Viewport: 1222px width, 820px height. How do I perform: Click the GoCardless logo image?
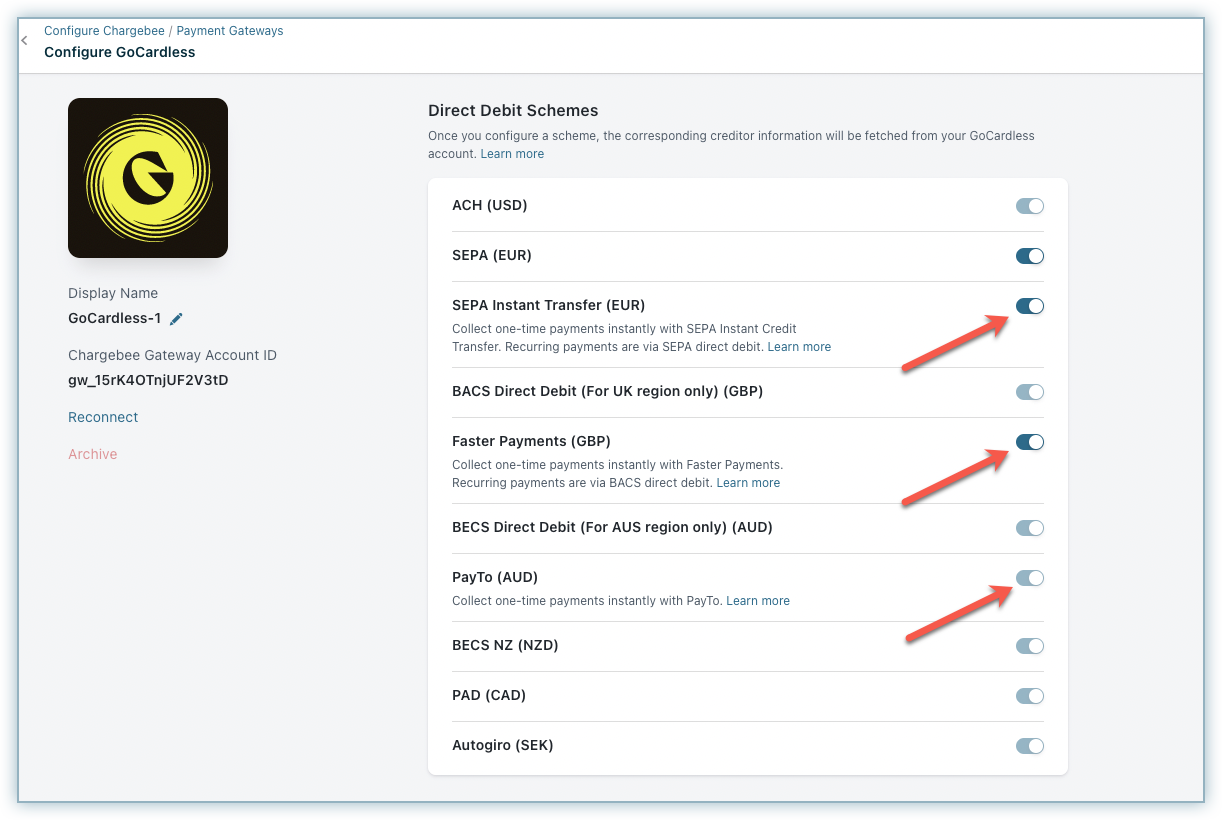coord(148,178)
